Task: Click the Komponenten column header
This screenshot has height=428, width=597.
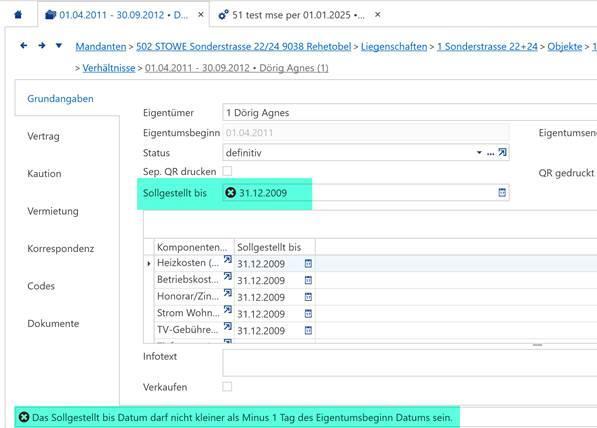Action: [194, 247]
